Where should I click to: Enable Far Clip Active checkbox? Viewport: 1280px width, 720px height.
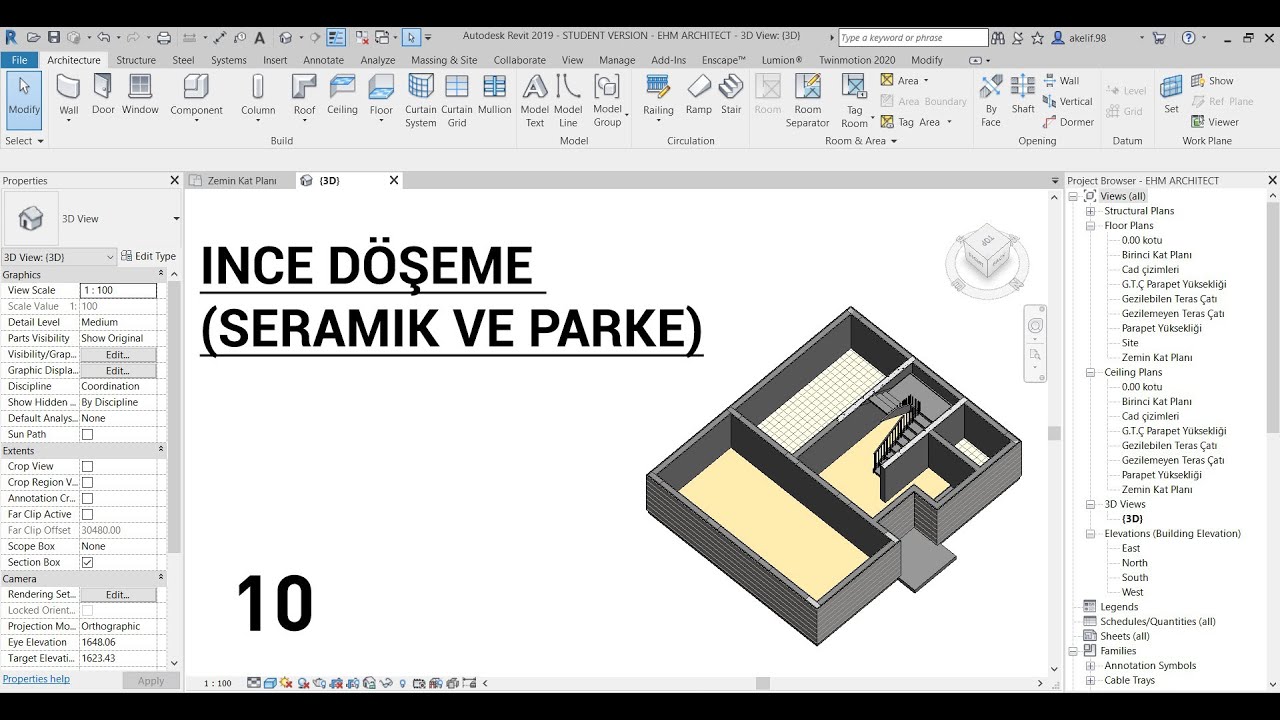tap(87, 514)
